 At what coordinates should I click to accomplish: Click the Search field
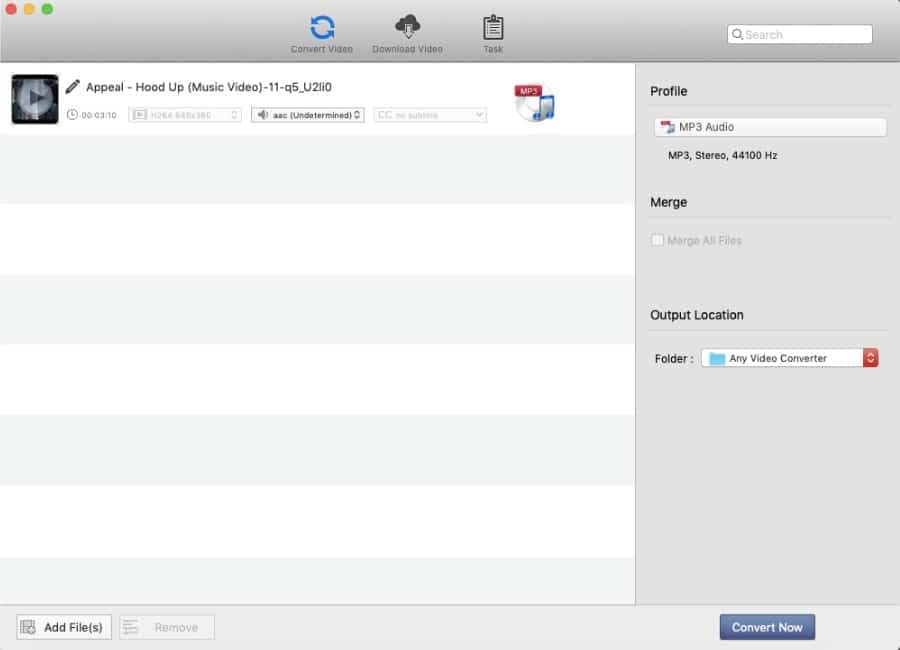point(800,34)
